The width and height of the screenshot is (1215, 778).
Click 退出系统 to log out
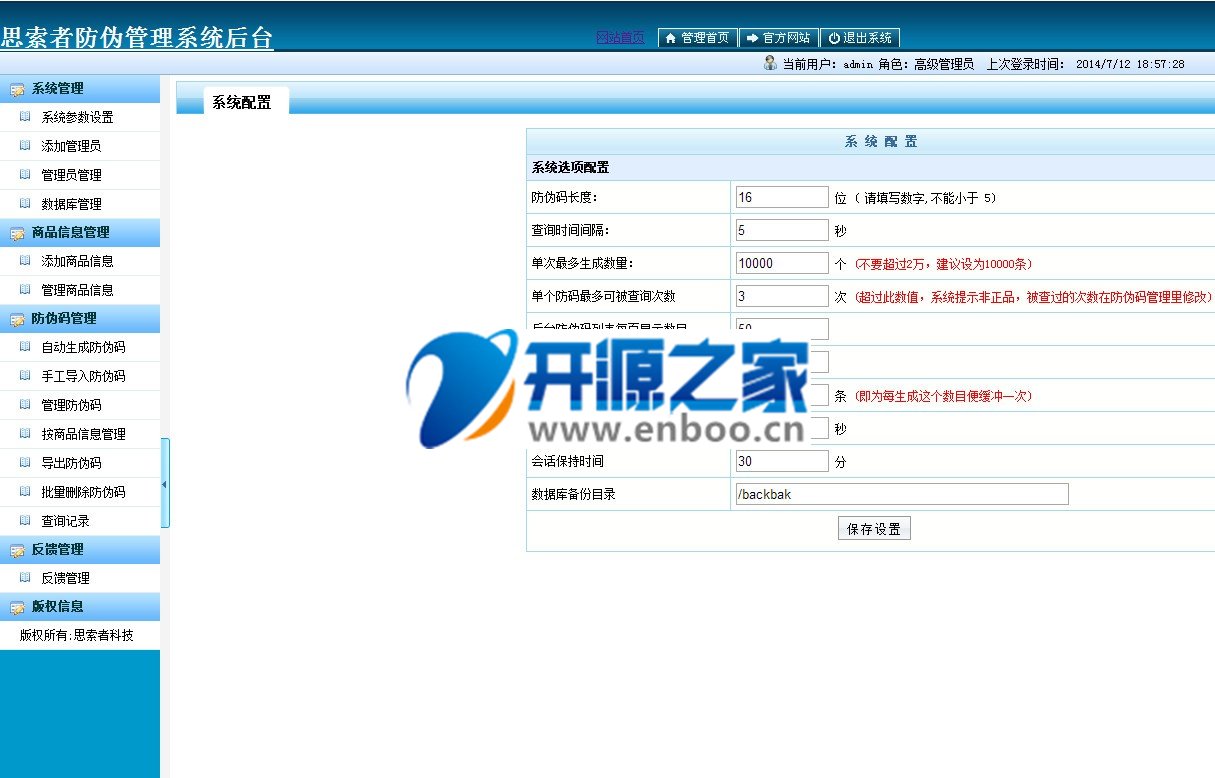(x=860, y=38)
